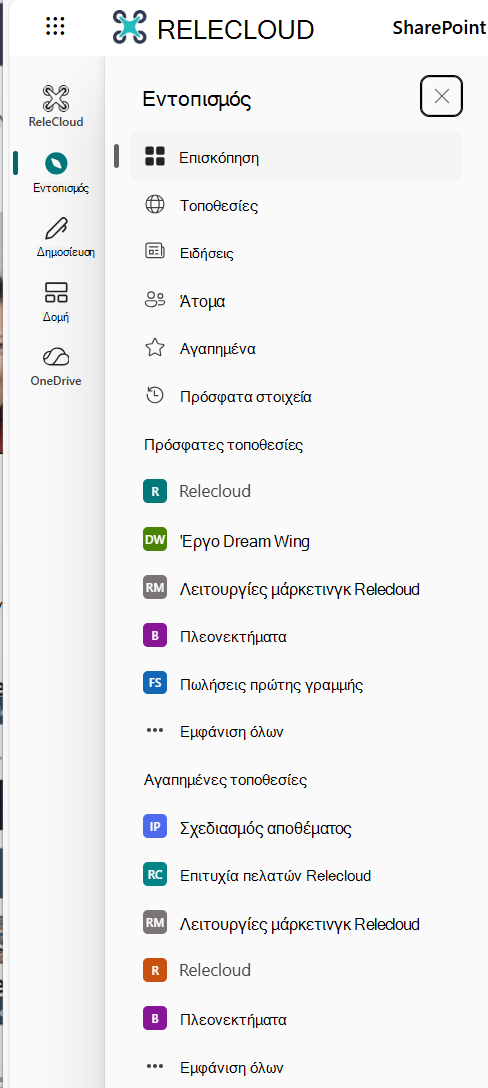Click the blue FS site icon
The width and height of the screenshot is (488, 1088).
[x=155, y=683]
